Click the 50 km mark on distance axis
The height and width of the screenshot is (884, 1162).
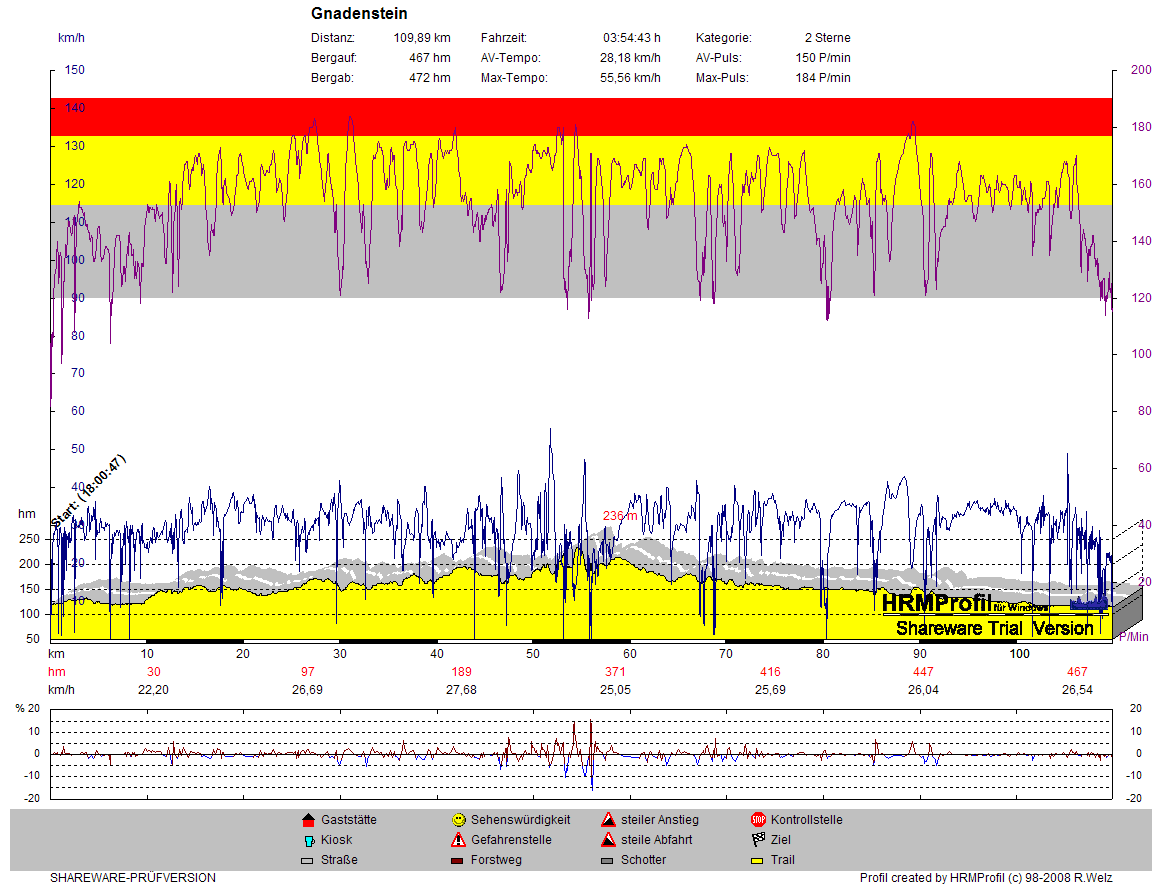533,653
